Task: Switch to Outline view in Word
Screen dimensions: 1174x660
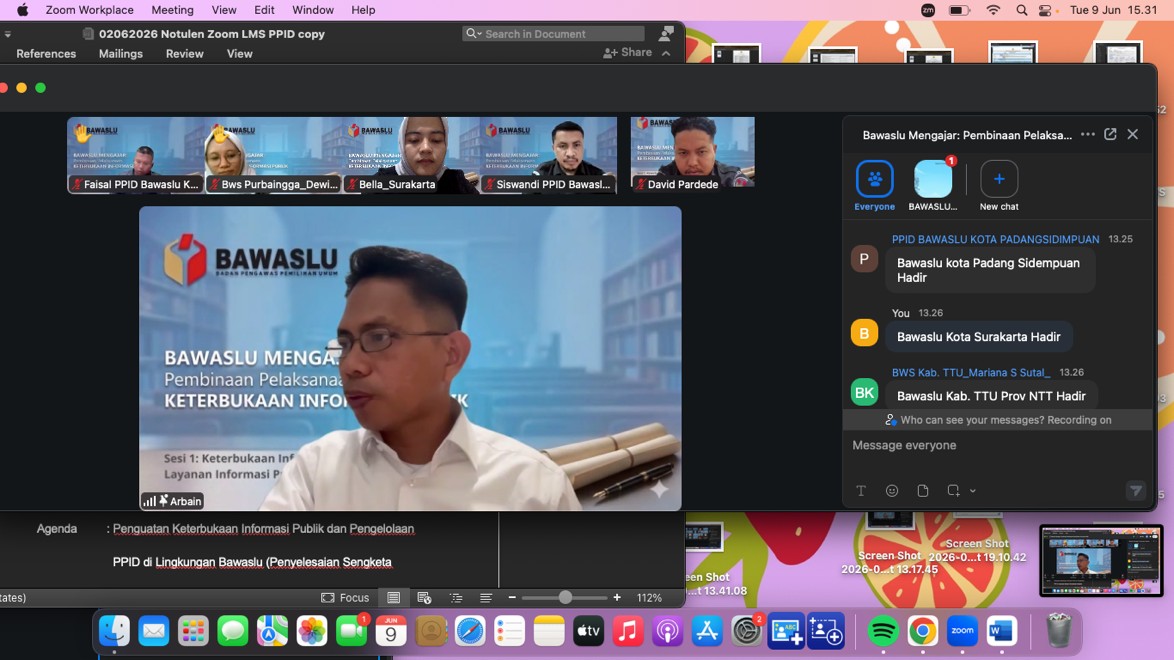Action: (455, 598)
